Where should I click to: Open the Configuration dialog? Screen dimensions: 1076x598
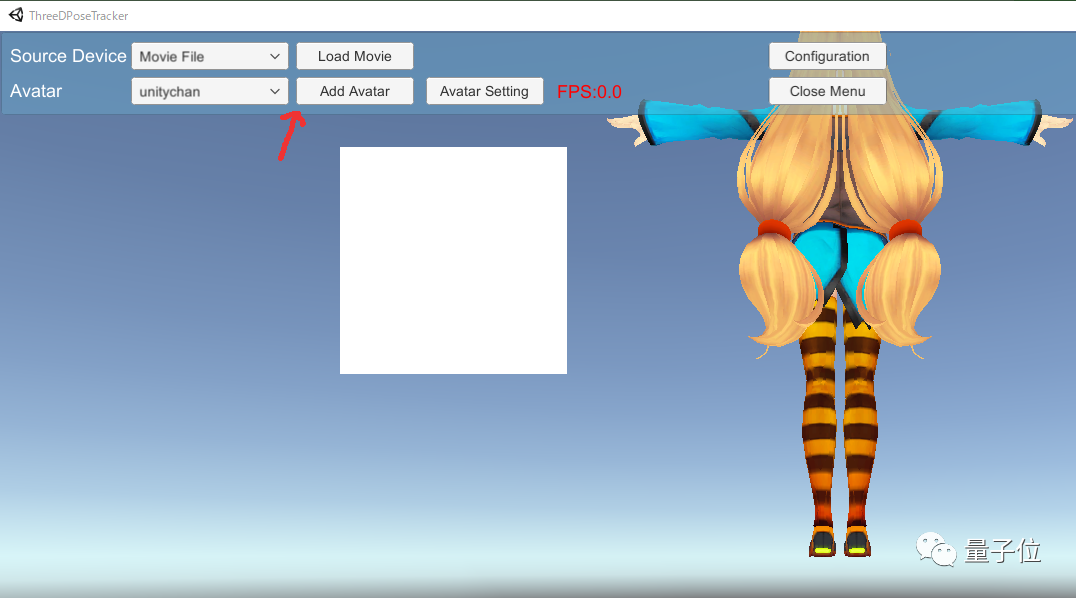[x=827, y=56]
